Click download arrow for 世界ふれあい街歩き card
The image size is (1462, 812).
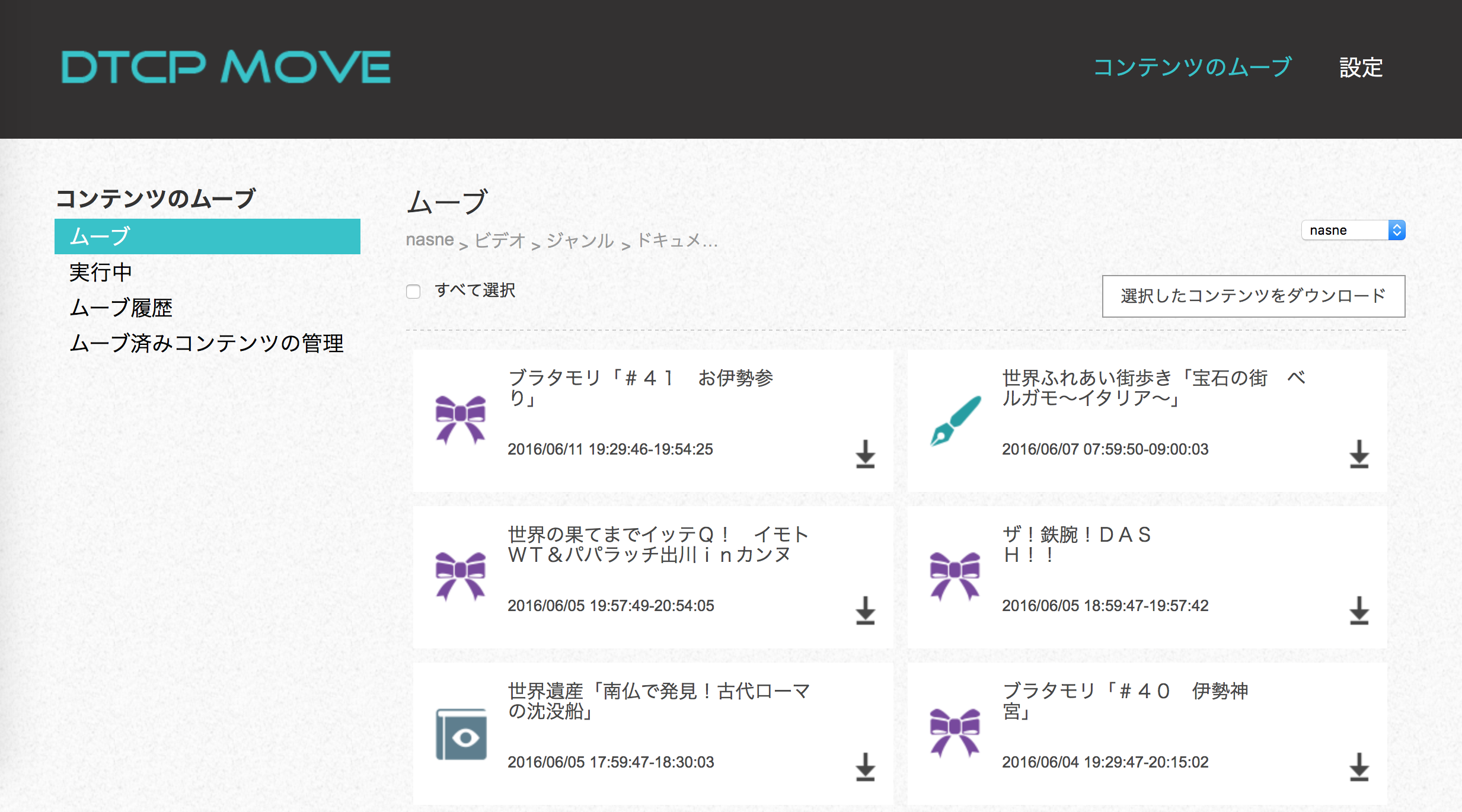tap(1359, 454)
